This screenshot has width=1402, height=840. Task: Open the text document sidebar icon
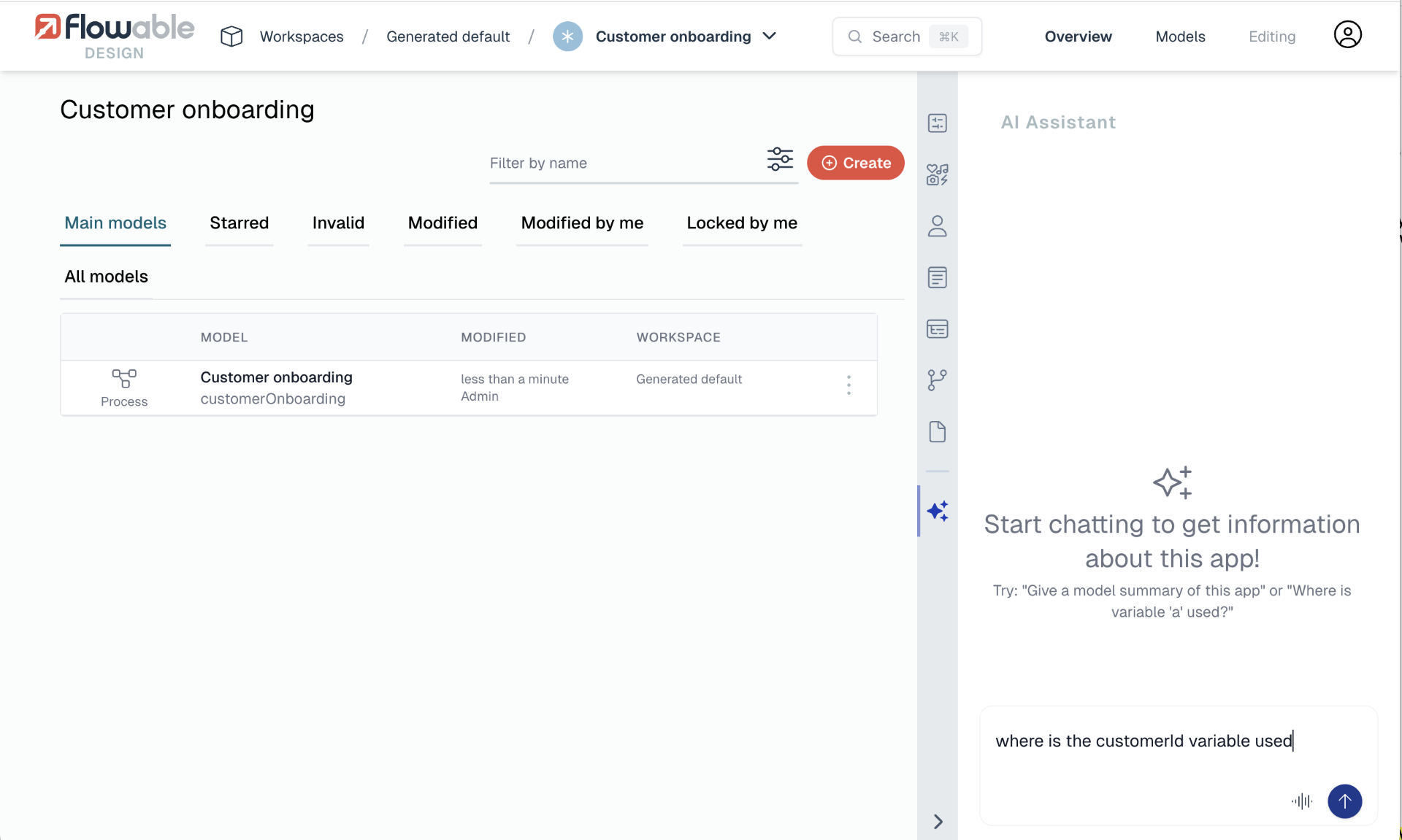point(938,277)
